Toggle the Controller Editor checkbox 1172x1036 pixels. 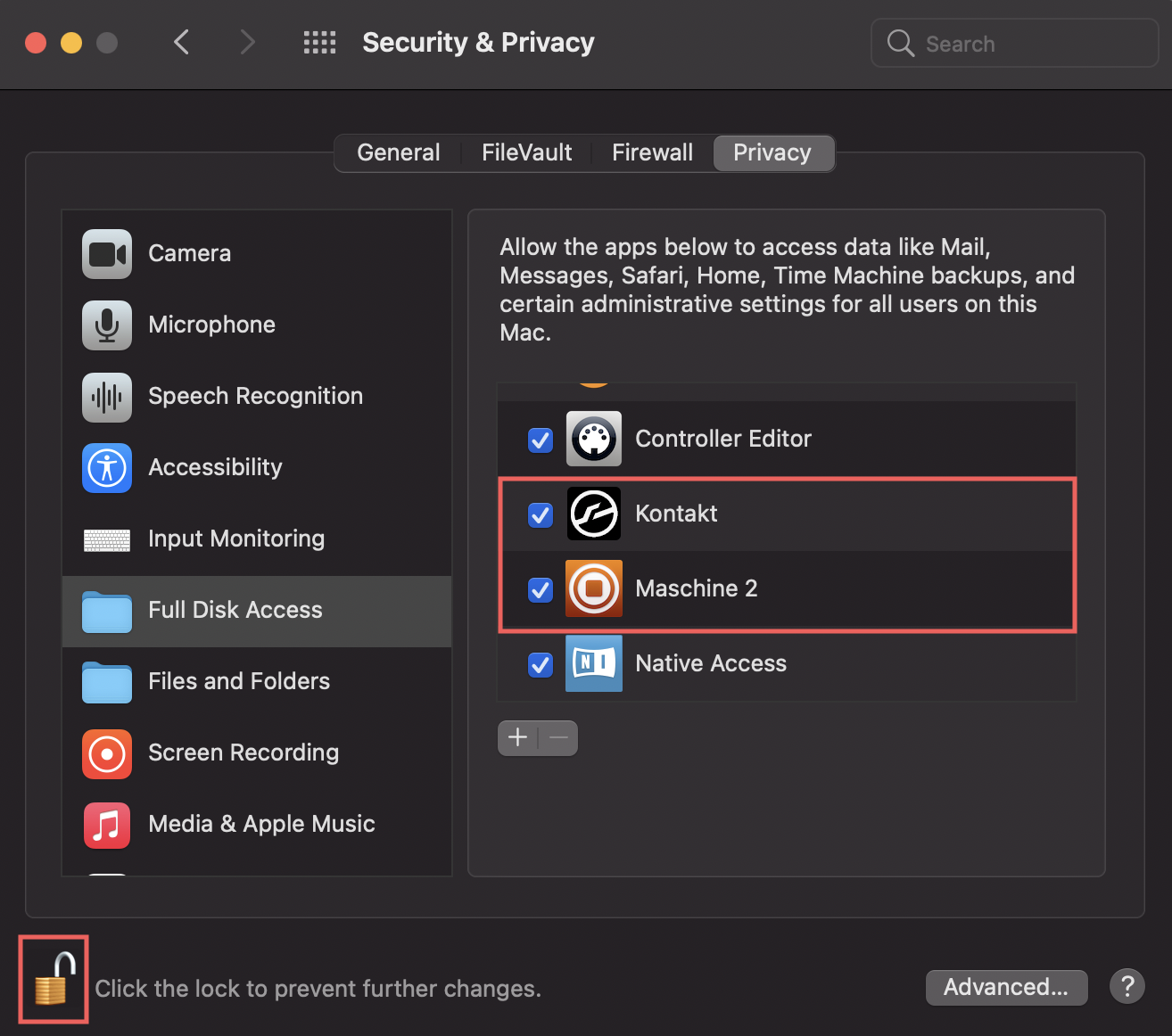coord(541,440)
